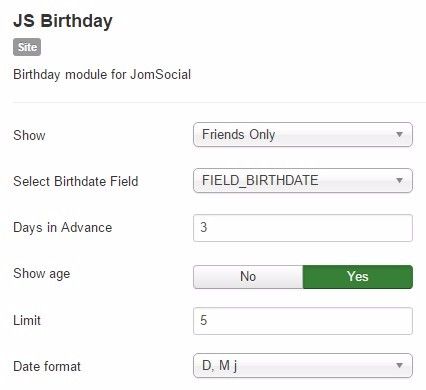Screen dimensions: 426x390
Task: Click the Show age label
Action: (42, 274)
